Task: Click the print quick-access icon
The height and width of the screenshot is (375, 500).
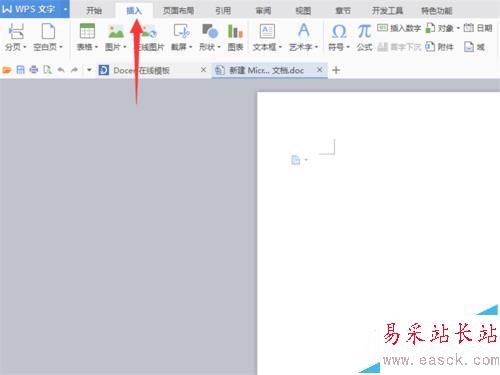Action: click(34, 70)
